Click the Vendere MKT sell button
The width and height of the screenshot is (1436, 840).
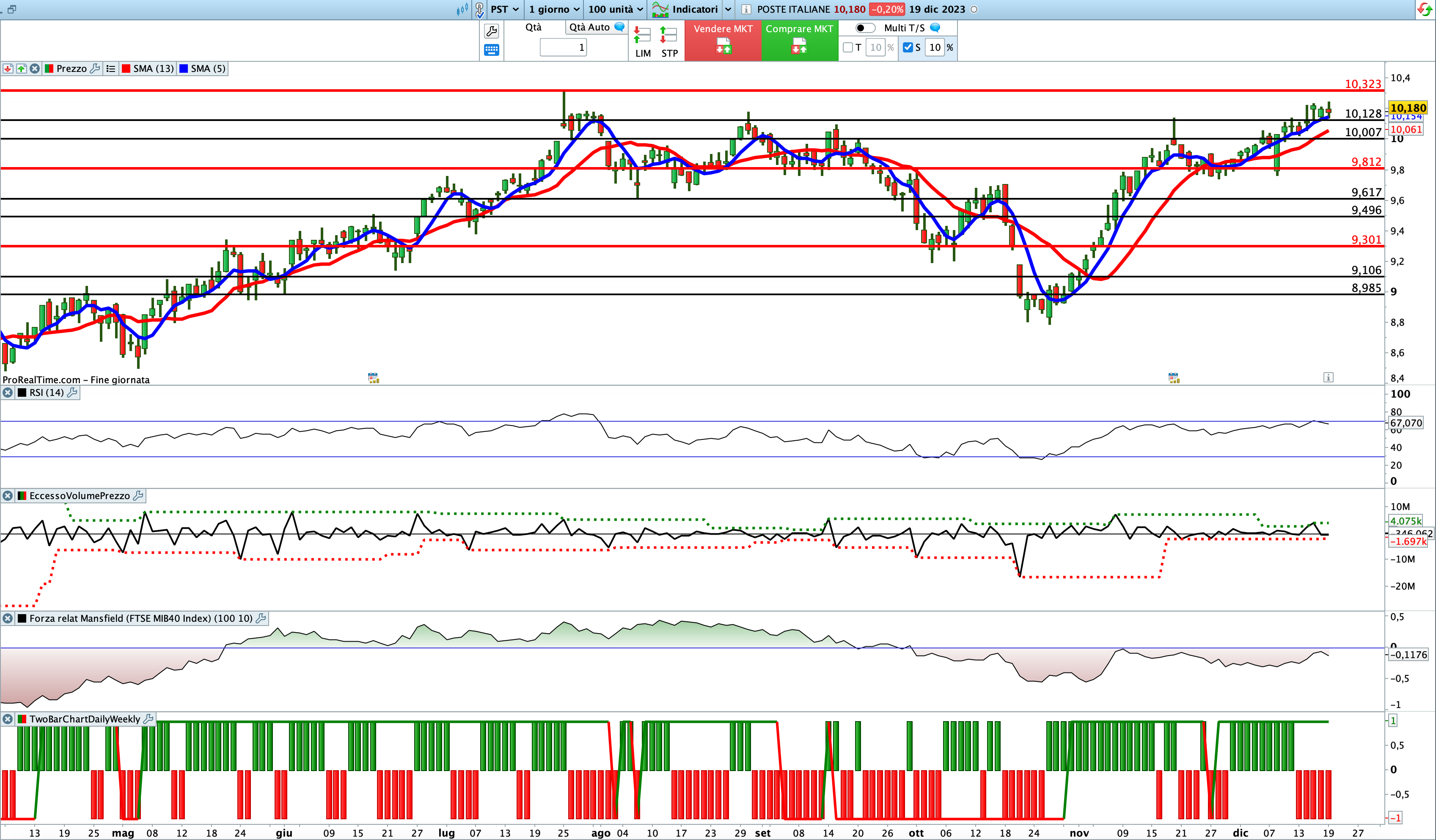tap(723, 41)
